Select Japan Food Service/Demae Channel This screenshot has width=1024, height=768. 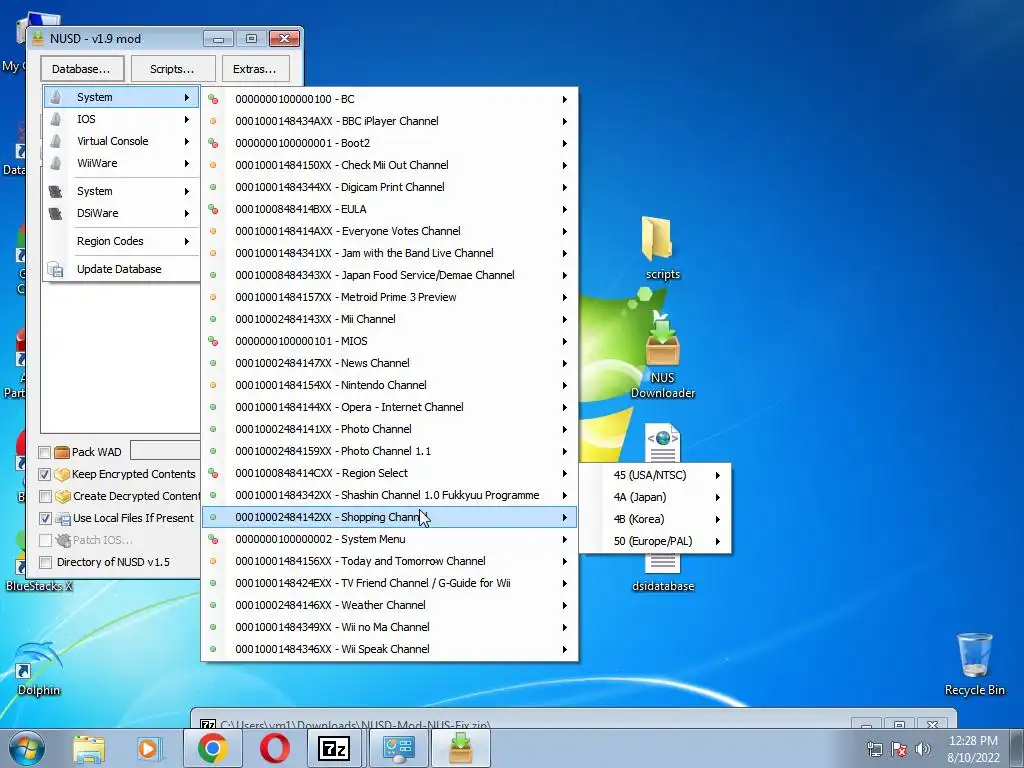pyautogui.click(x=389, y=276)
